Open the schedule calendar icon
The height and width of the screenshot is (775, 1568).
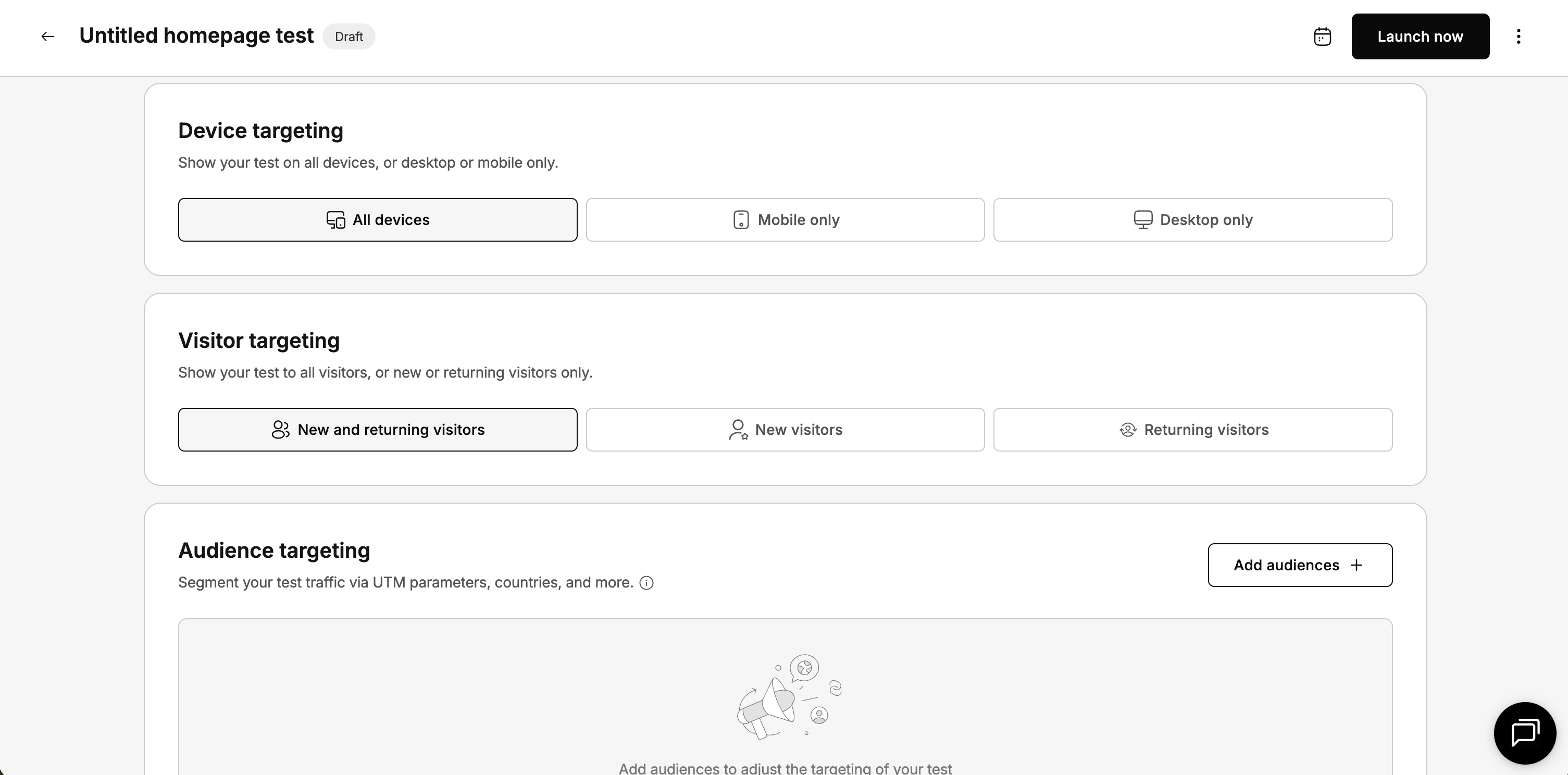tap(1322, 36)
